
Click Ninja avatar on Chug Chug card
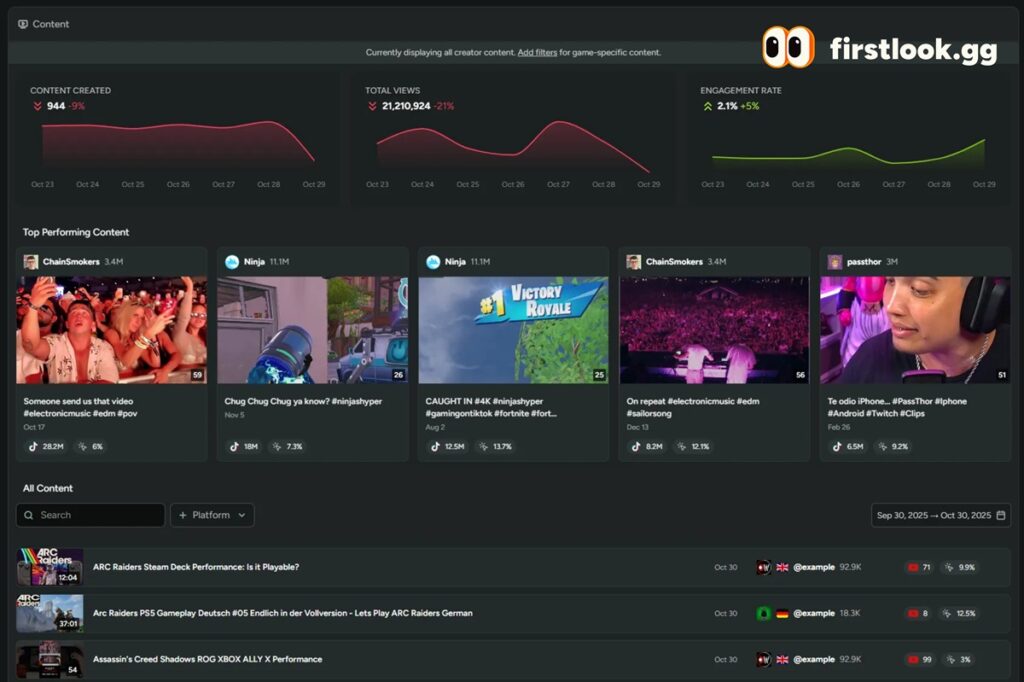[x=232, y=262]
